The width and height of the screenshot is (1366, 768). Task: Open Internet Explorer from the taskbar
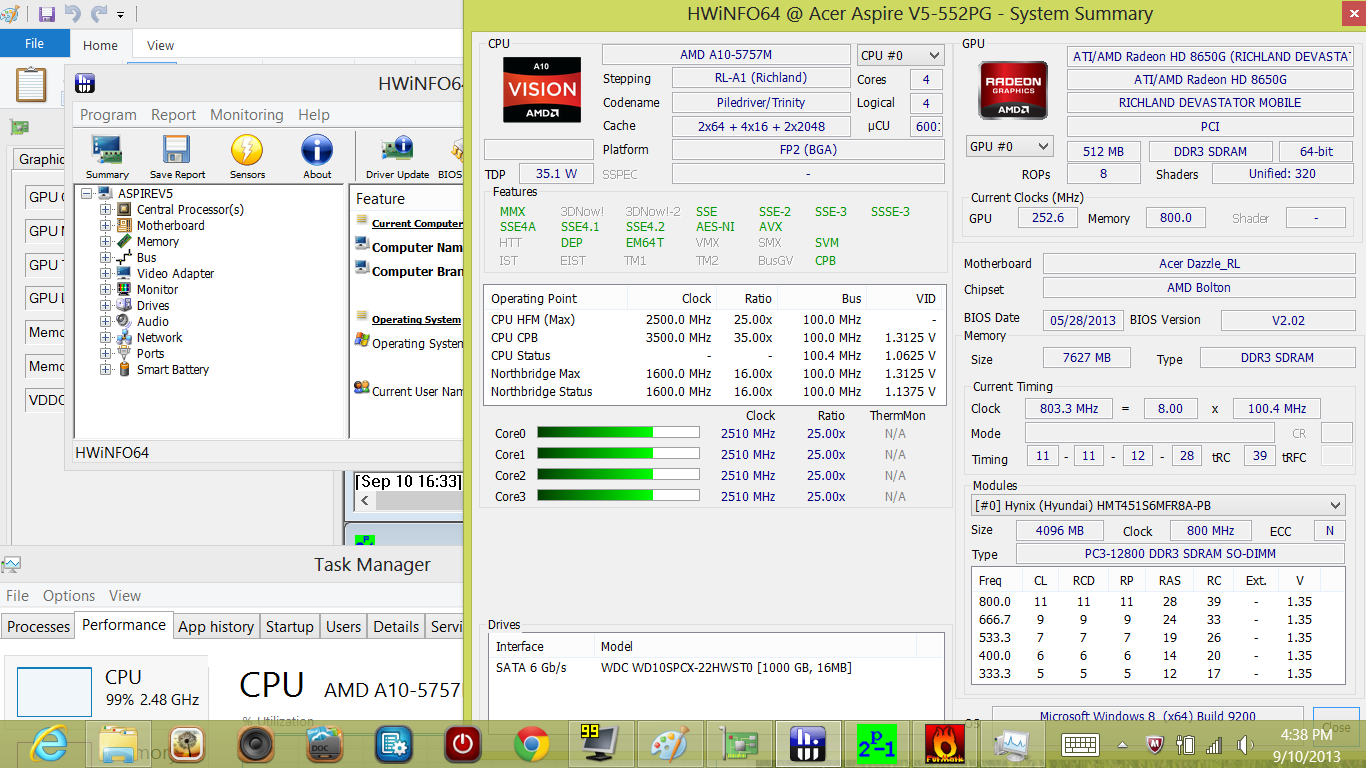(50, 744)
